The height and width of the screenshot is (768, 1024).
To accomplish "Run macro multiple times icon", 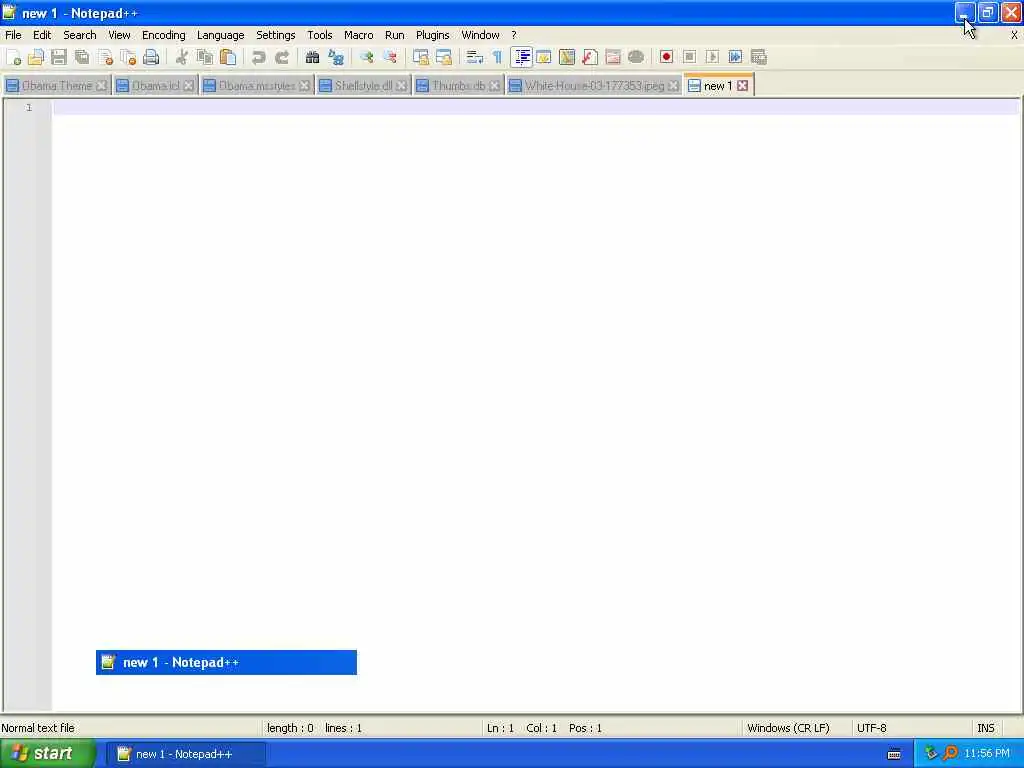I will (x=735, y=57).
